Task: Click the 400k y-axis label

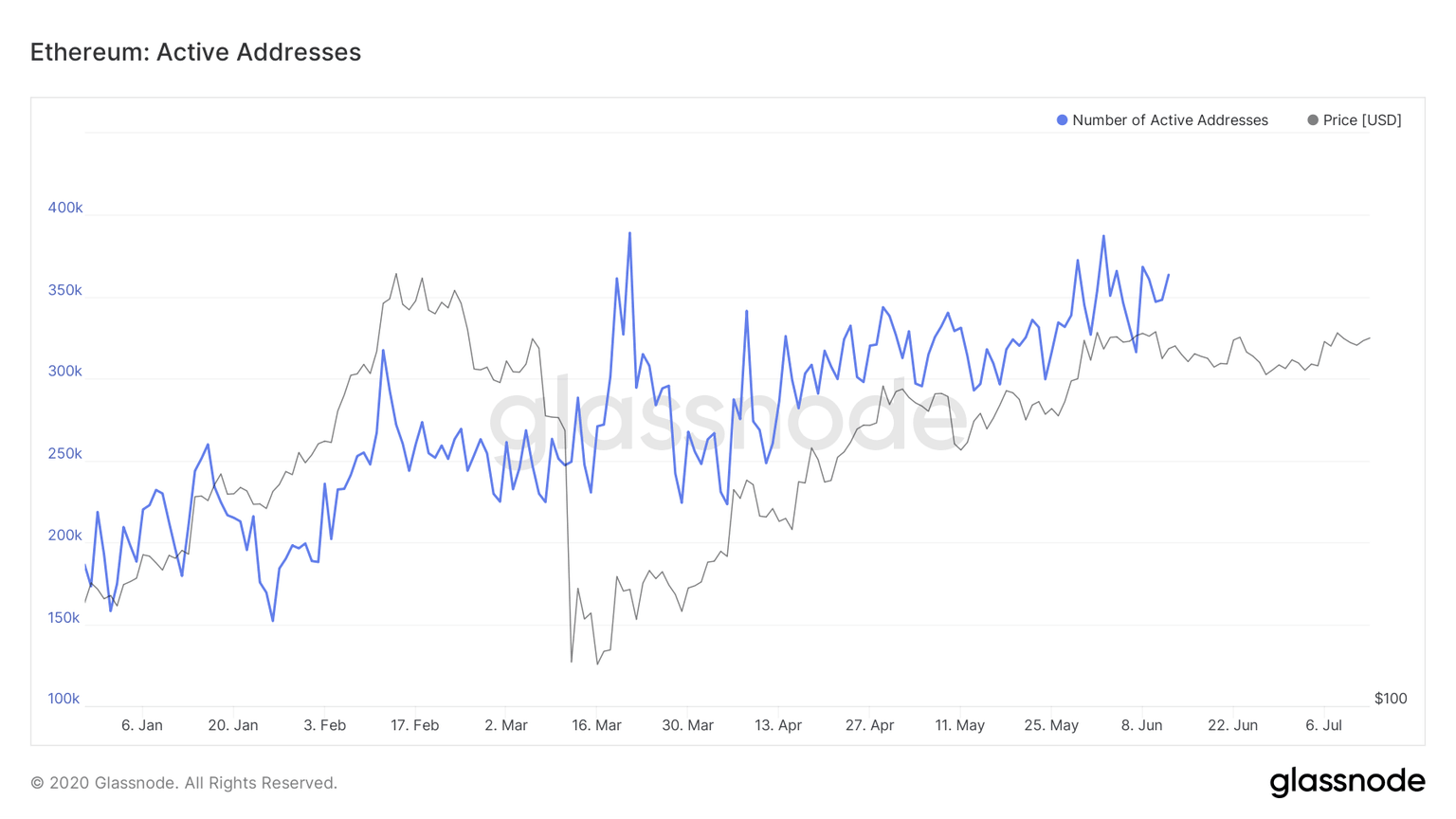Action: coord(65,208)
